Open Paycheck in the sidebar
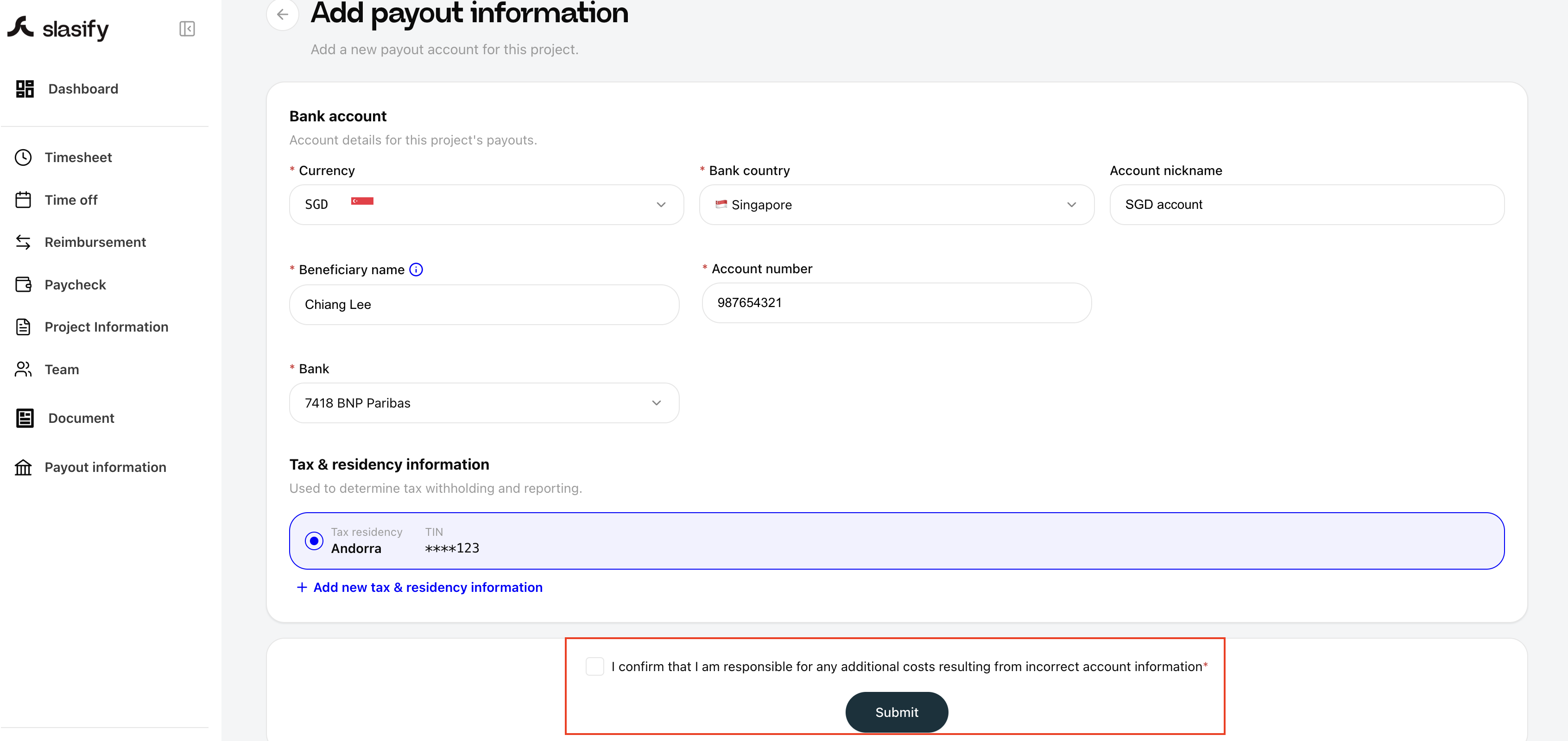This screenshot has height=741, width=1568. point(75,285)
